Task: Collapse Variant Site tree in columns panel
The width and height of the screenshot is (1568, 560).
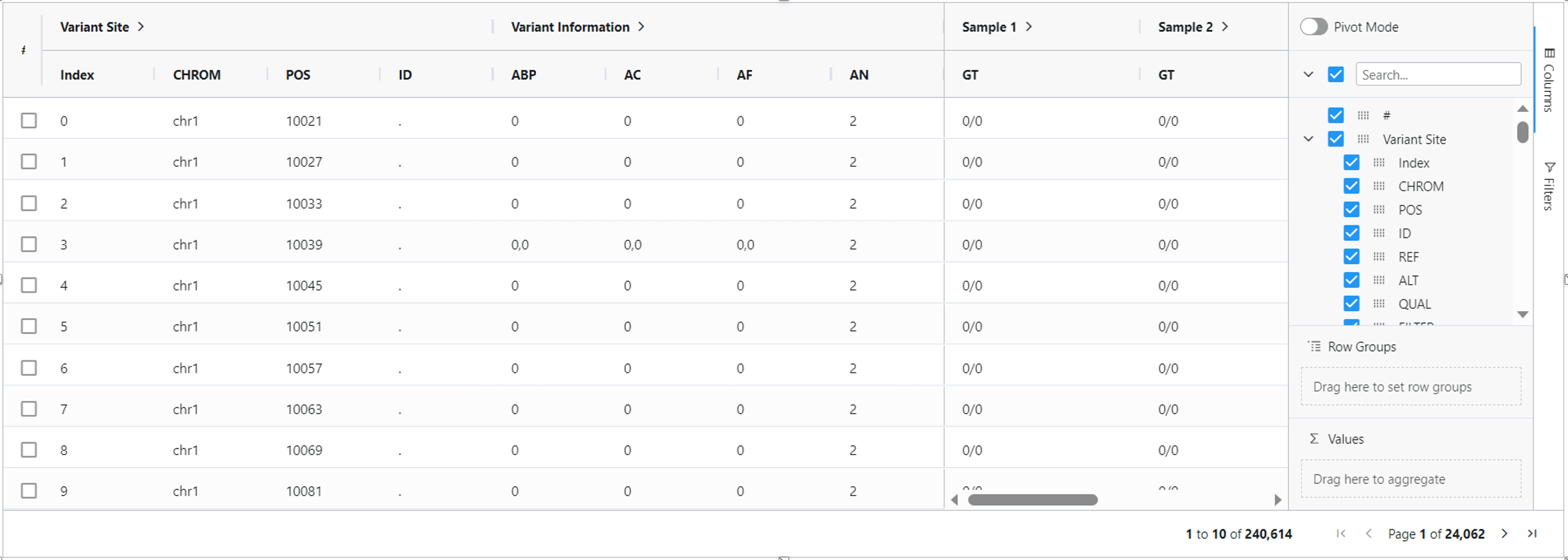Action: [1308, 139]
